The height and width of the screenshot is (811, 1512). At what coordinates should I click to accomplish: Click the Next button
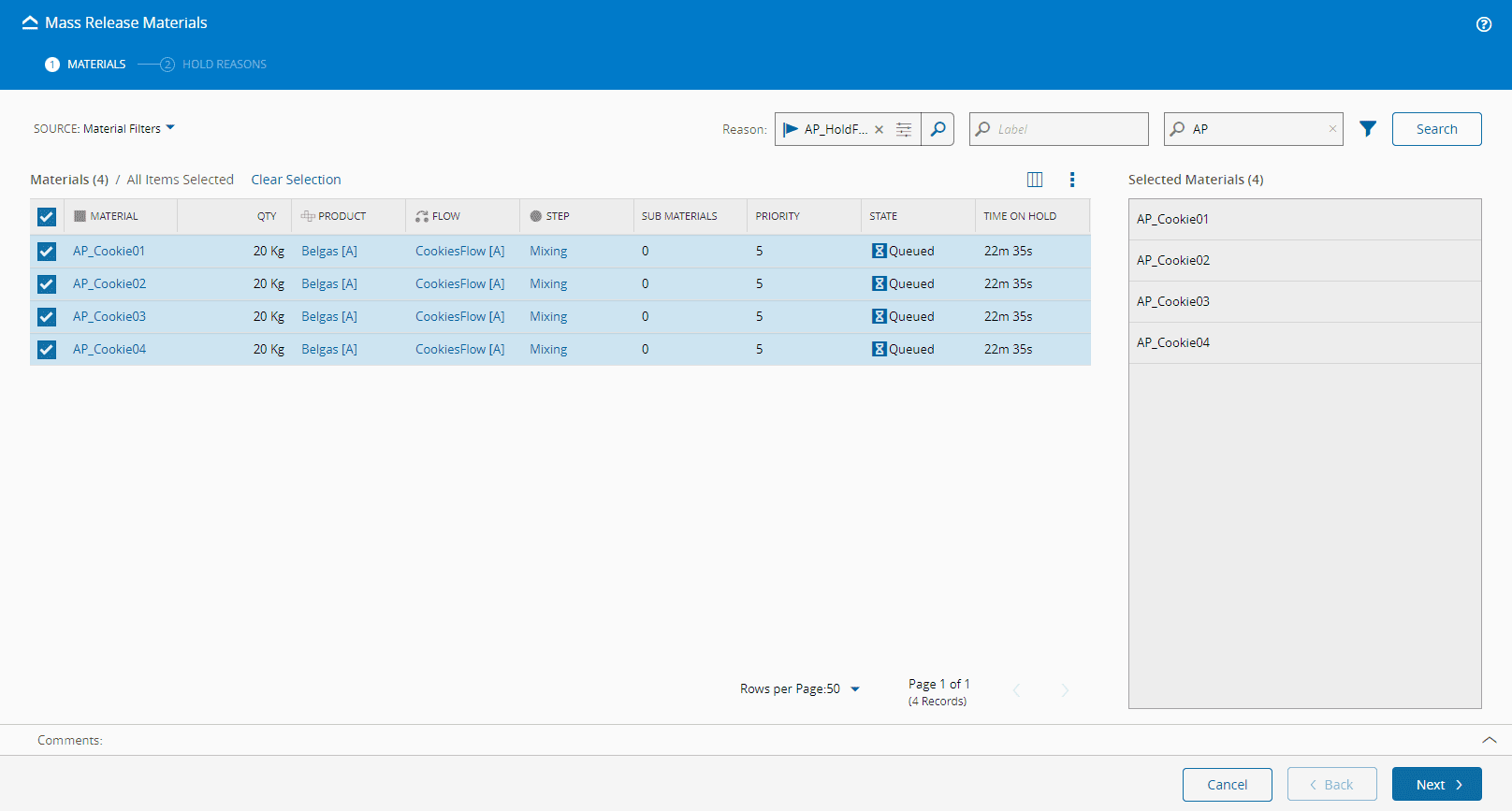(x=1436, y=785)
